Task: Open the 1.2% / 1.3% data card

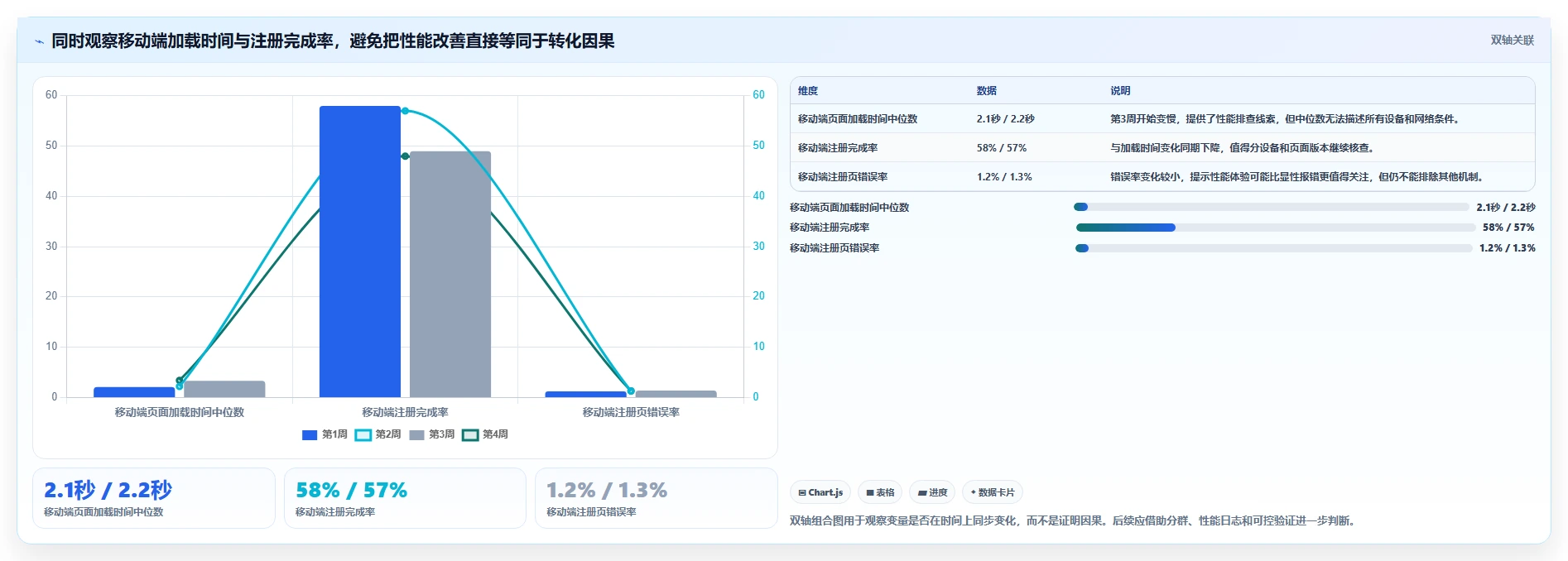Action: (656, 498)
